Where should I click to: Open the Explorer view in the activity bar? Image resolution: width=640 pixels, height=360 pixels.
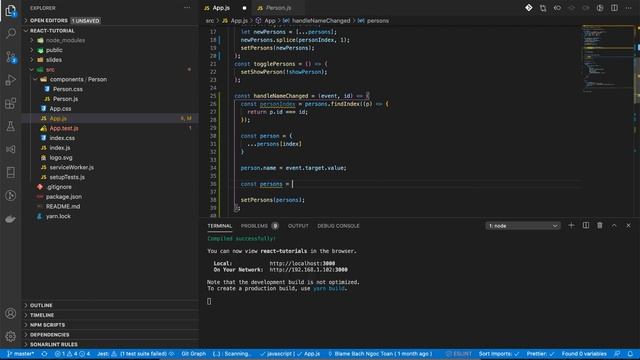11,10
